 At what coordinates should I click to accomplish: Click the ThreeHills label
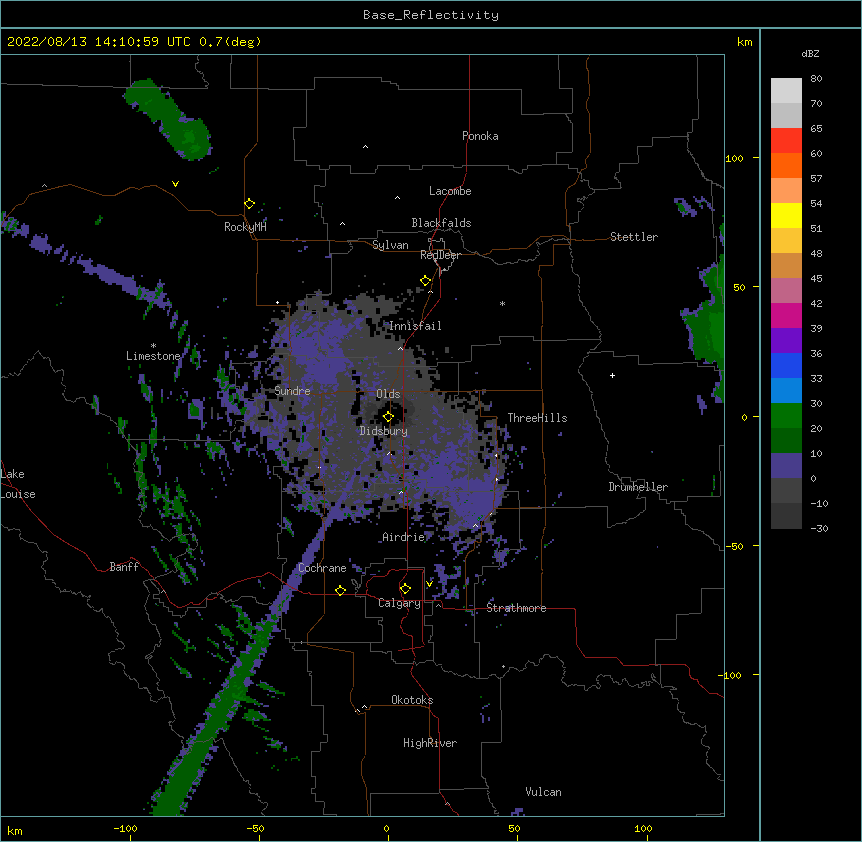point(537,418)
